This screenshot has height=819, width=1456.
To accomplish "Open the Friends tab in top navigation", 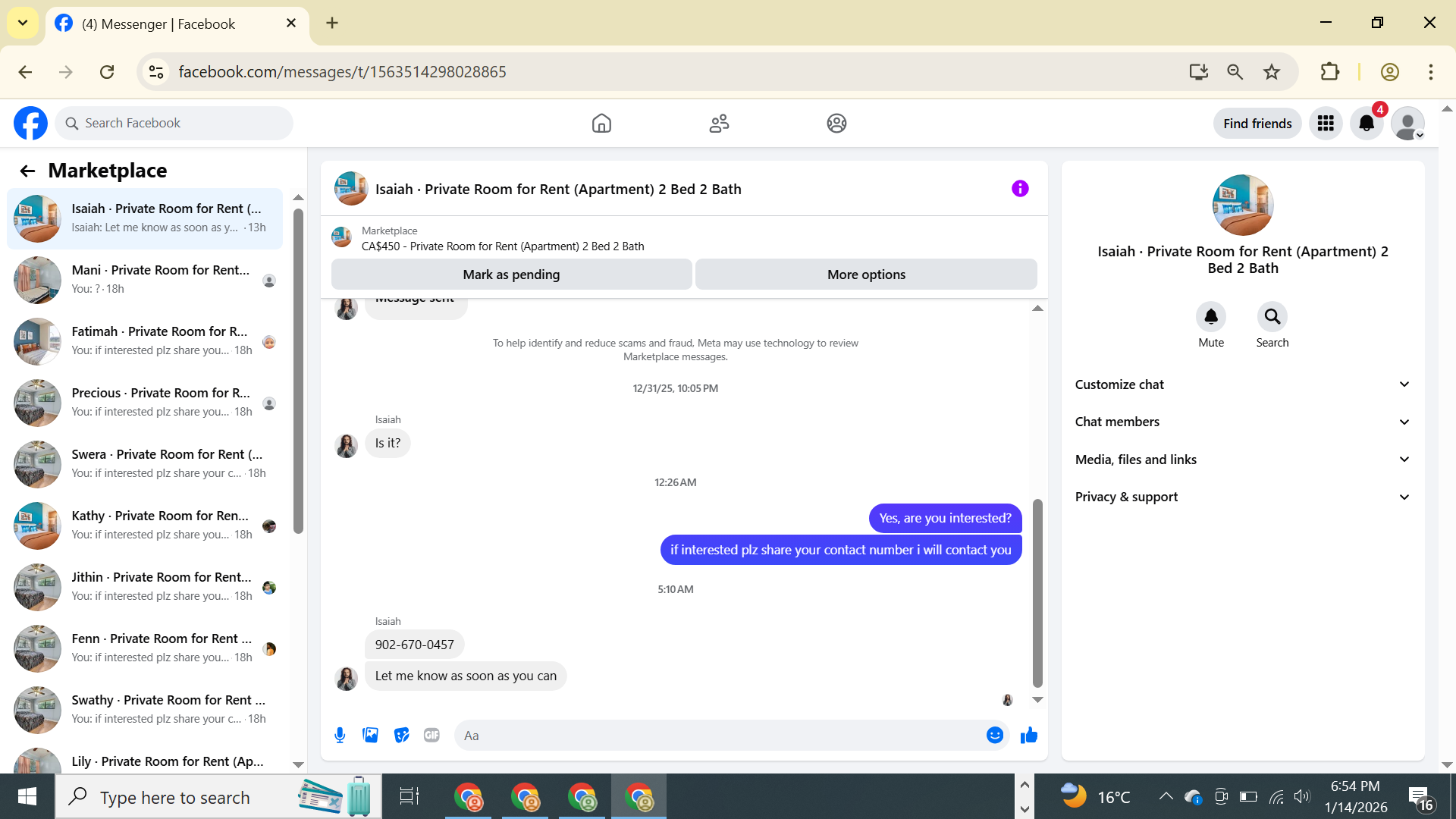I will [719, 124].
